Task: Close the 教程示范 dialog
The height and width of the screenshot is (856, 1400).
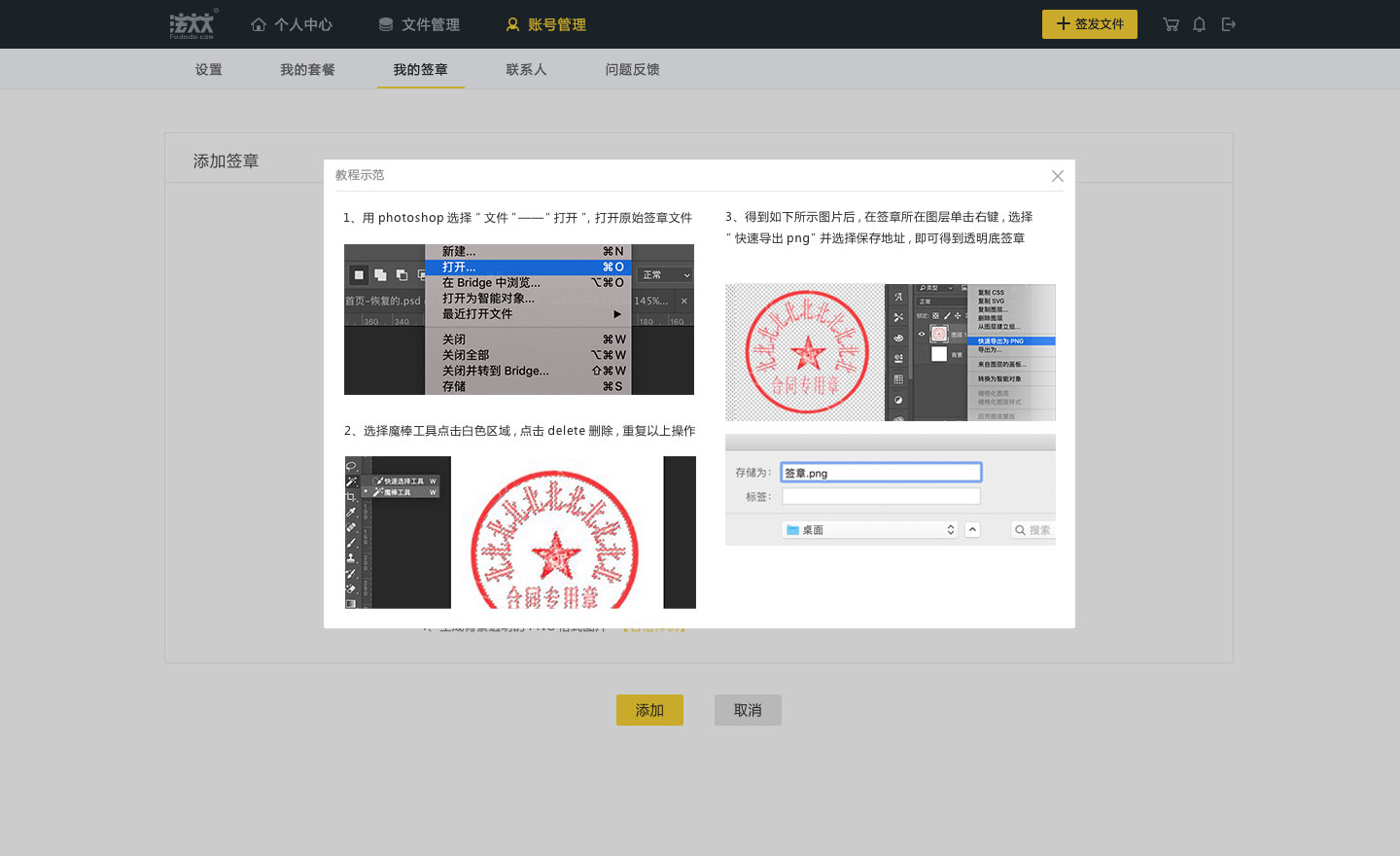Action: (1058, 176)
